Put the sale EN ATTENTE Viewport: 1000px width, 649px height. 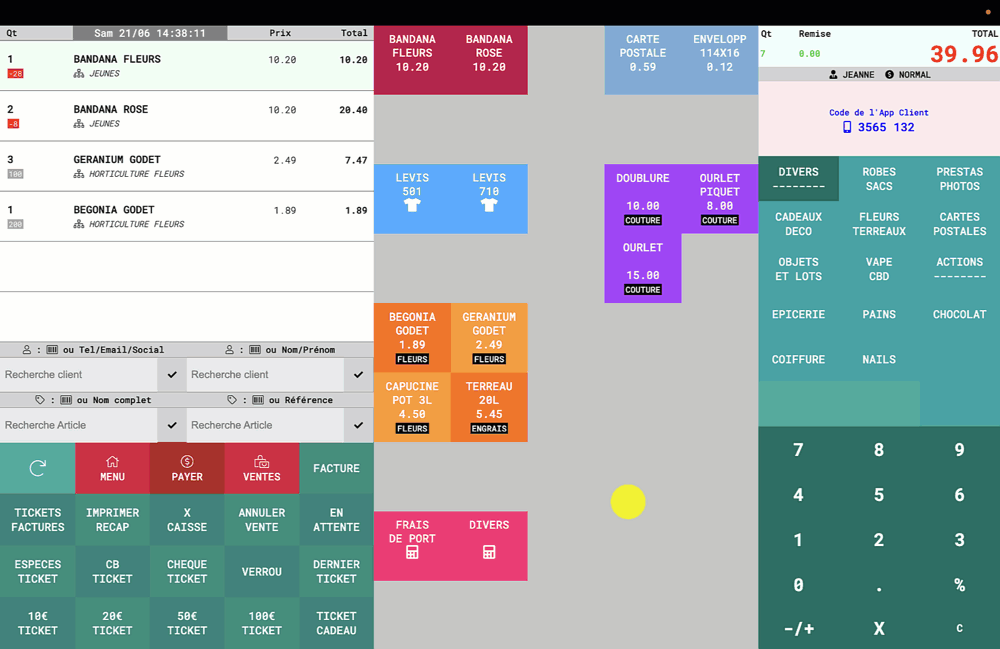(336, 520)
